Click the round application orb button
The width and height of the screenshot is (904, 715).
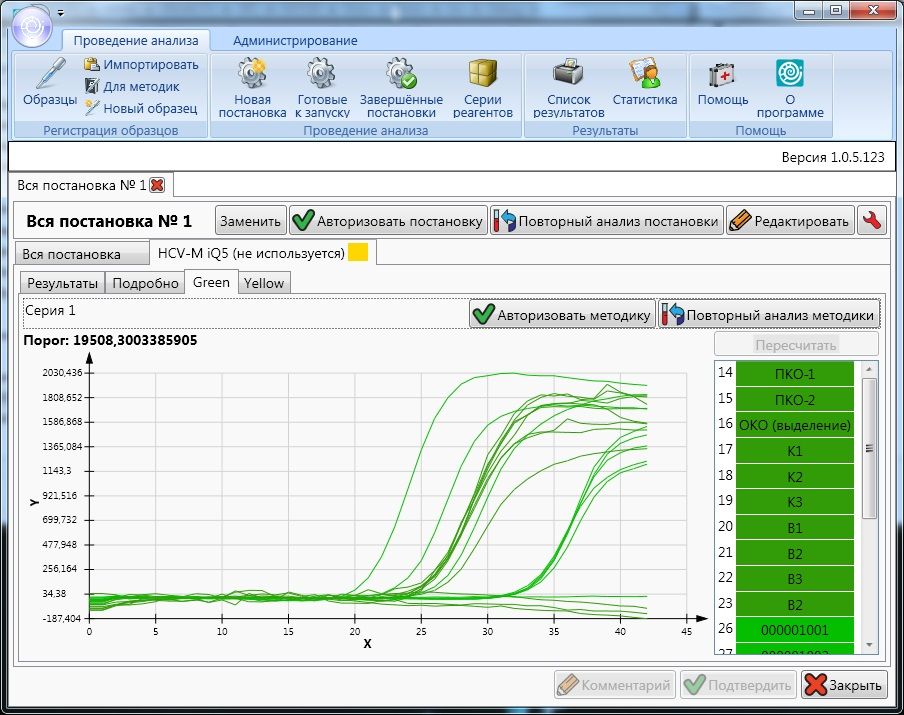[x=32, y=26]
